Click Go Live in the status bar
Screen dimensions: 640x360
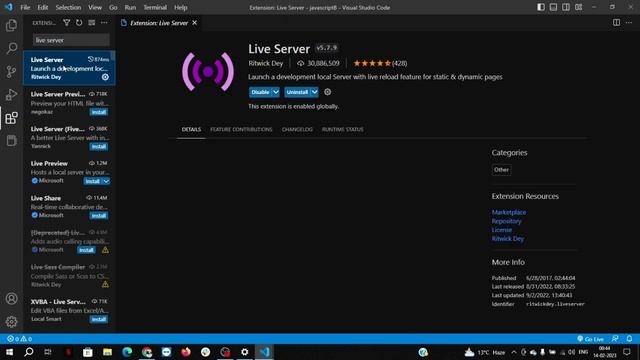pos(590,339)
